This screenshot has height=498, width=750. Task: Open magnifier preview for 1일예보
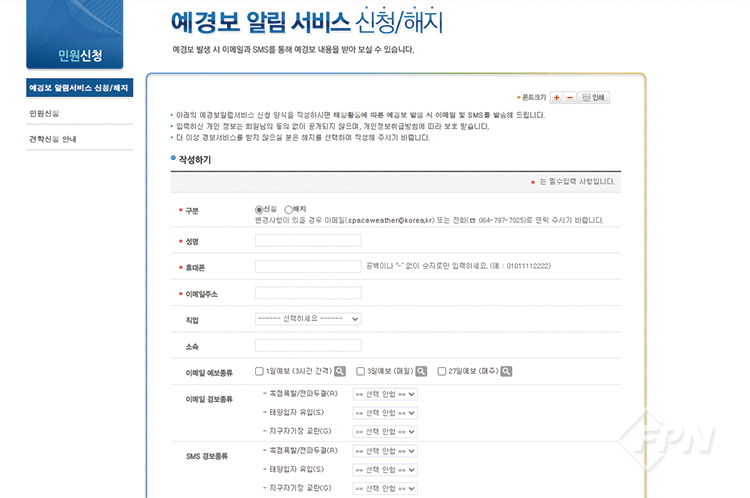pyautogui.click(x=340, y=371)
